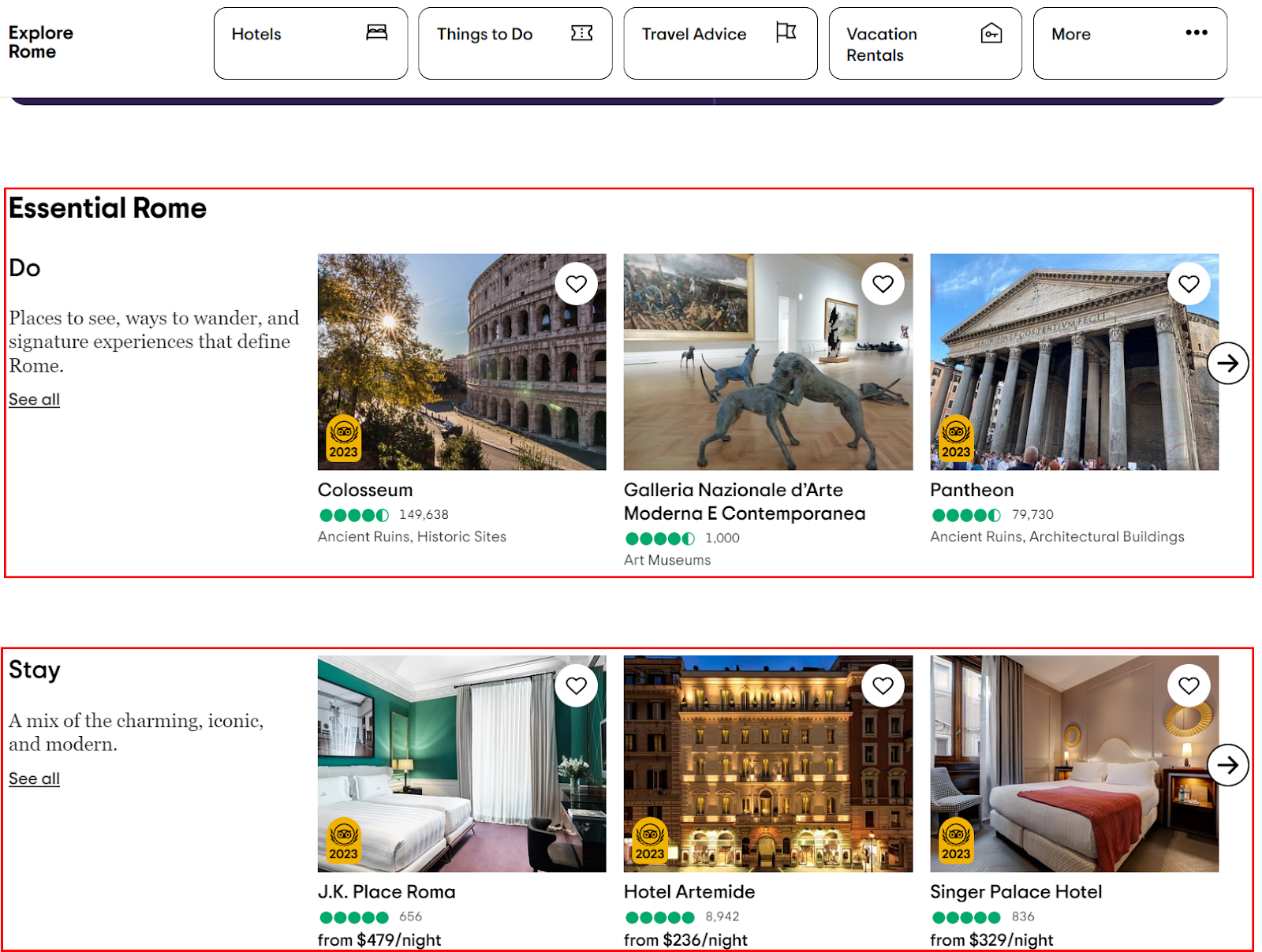
Task: Toggle the heart on Pantheon card
Action: click(1189, 284)
